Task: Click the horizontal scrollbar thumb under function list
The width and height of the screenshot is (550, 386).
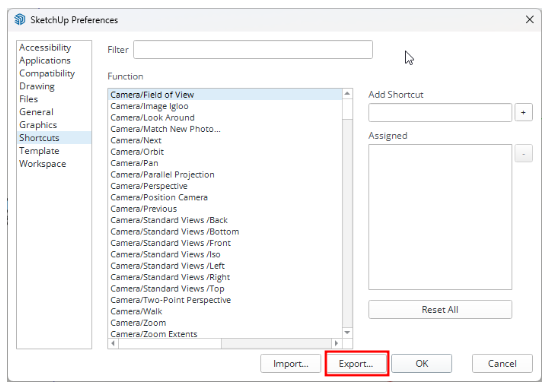Action: tap(170, 343)
